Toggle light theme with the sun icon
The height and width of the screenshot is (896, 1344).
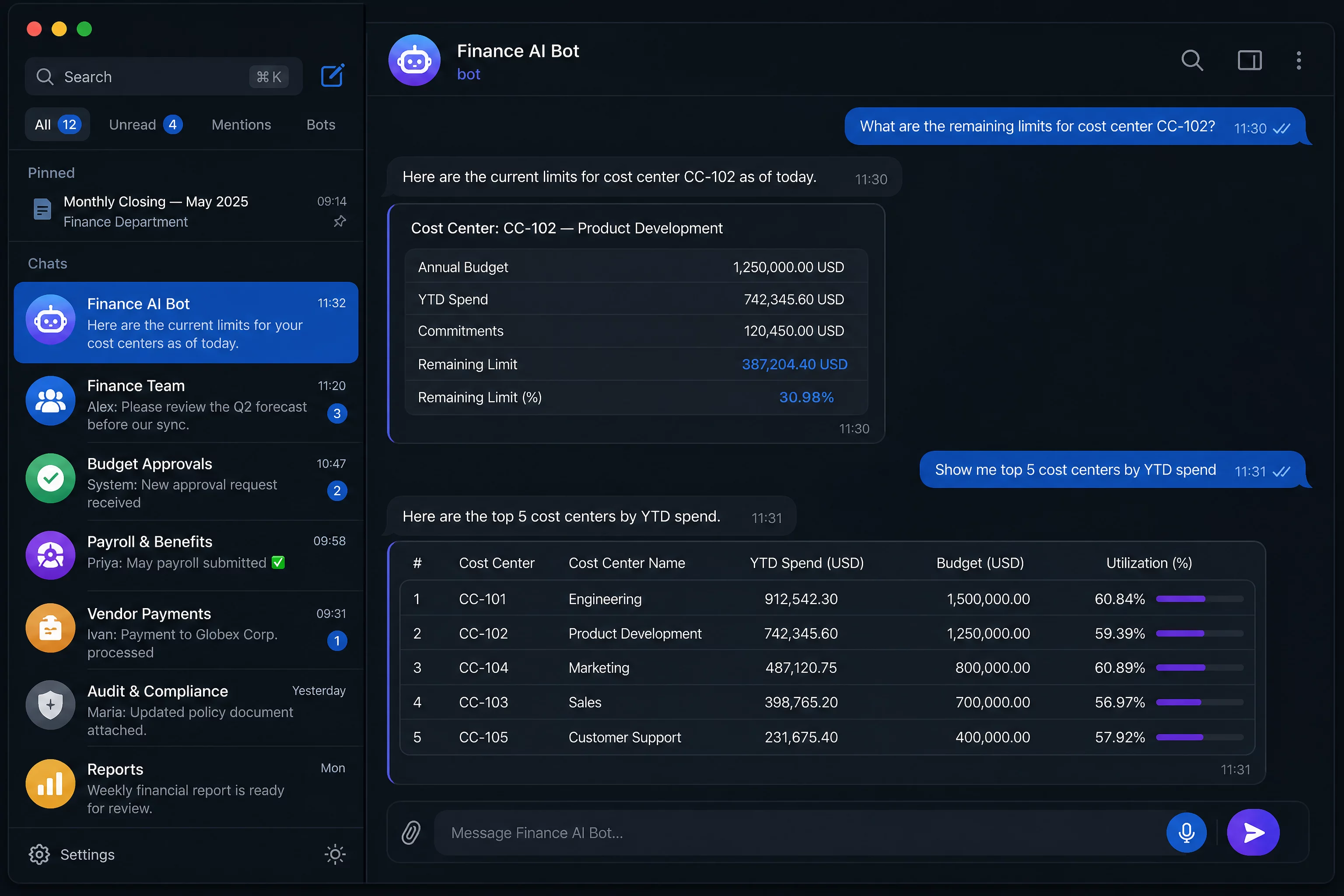click(x=335, y=854)
